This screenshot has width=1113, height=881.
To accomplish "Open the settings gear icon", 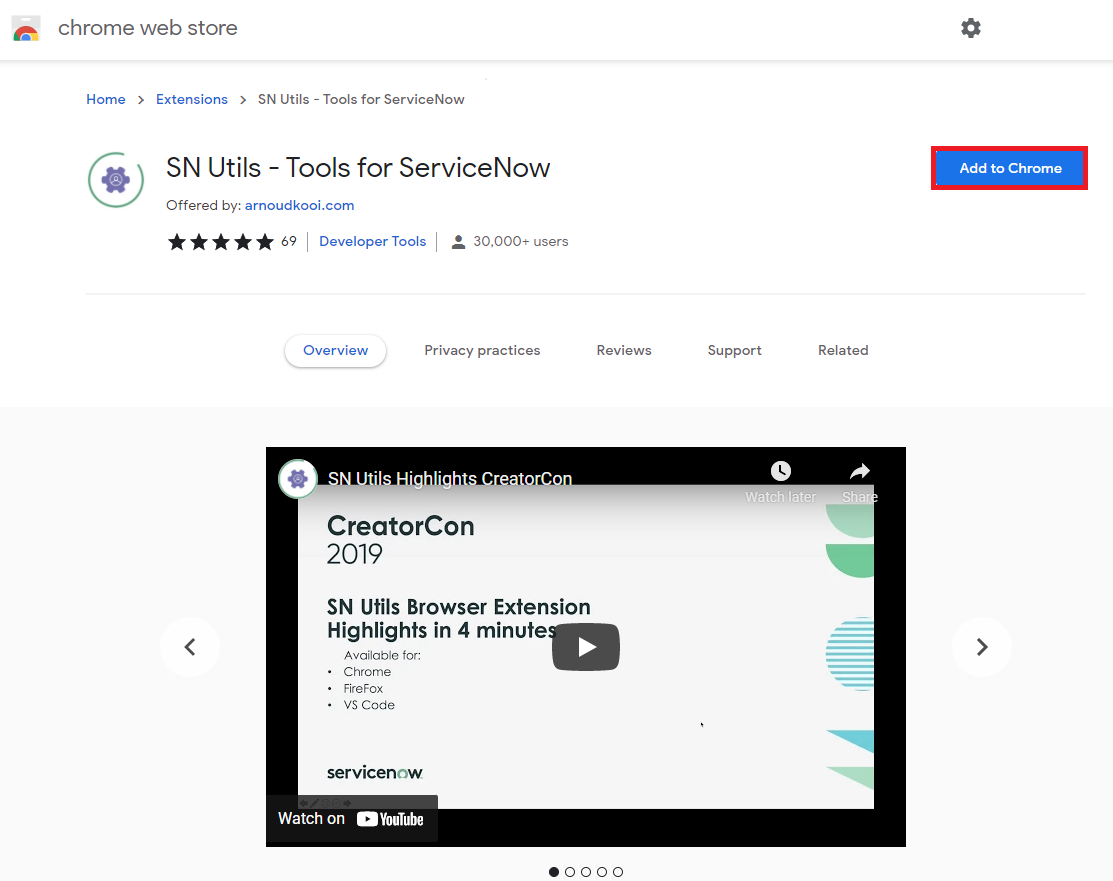I will tap(970, 28).
